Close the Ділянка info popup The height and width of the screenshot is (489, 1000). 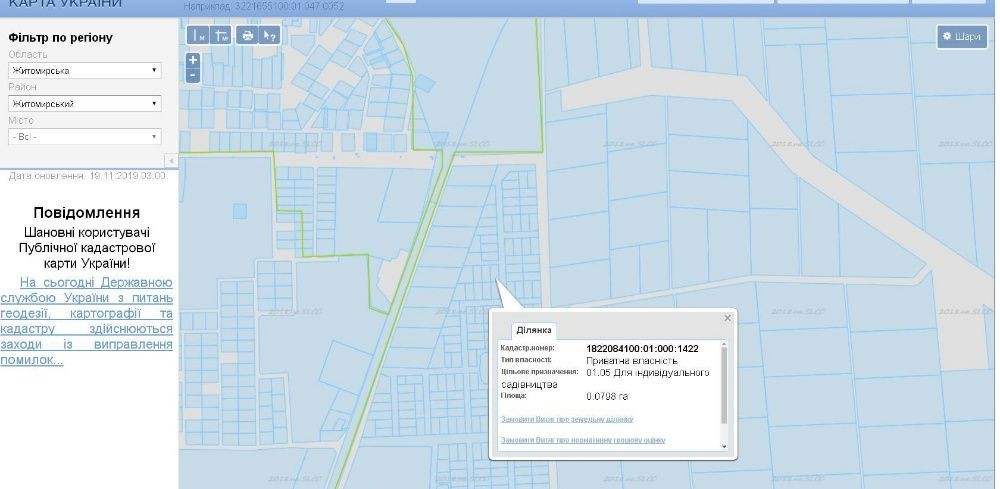(x=728, y=318)
